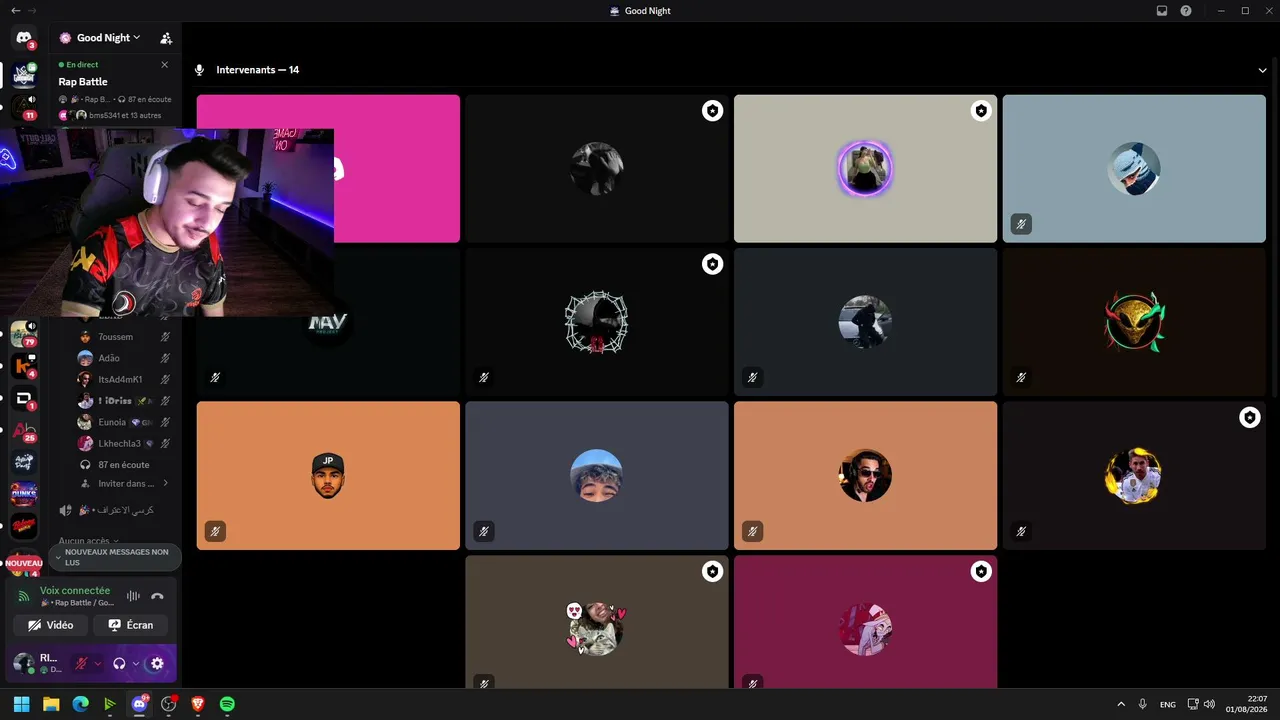
Task: Click Inviter dans the stage
Action: click(x=124, y=484)
